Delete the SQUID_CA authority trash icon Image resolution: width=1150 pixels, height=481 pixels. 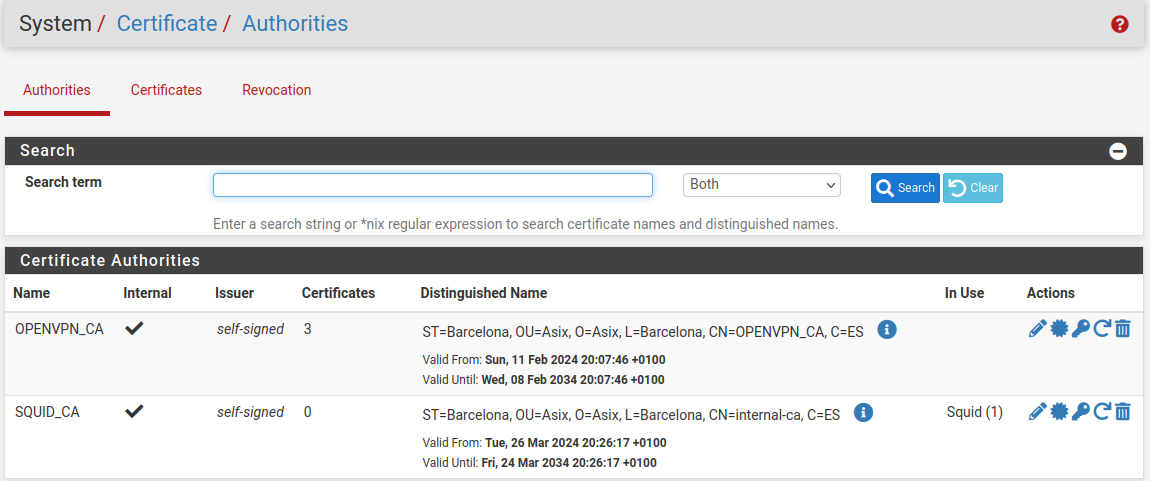[x=1123, y=412]
